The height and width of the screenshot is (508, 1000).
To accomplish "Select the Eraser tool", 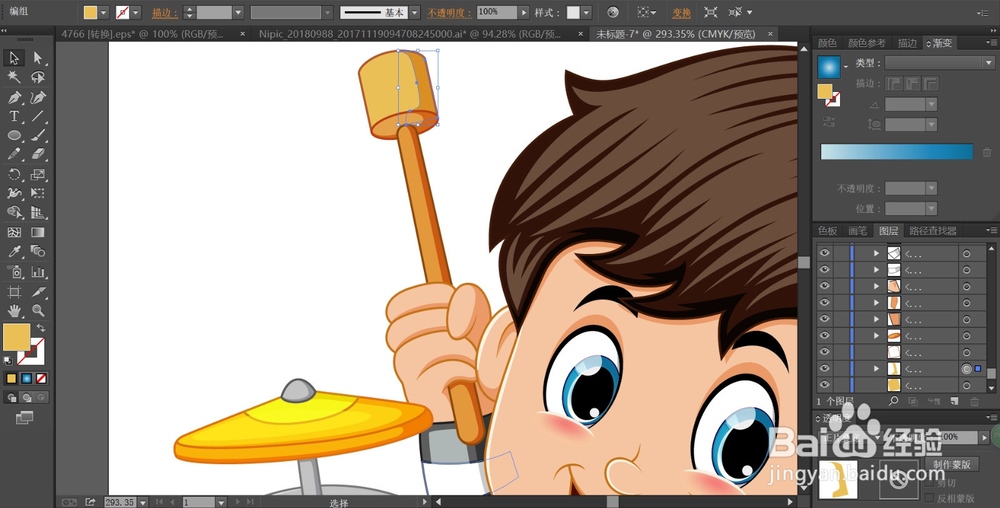I will [38, 154].
